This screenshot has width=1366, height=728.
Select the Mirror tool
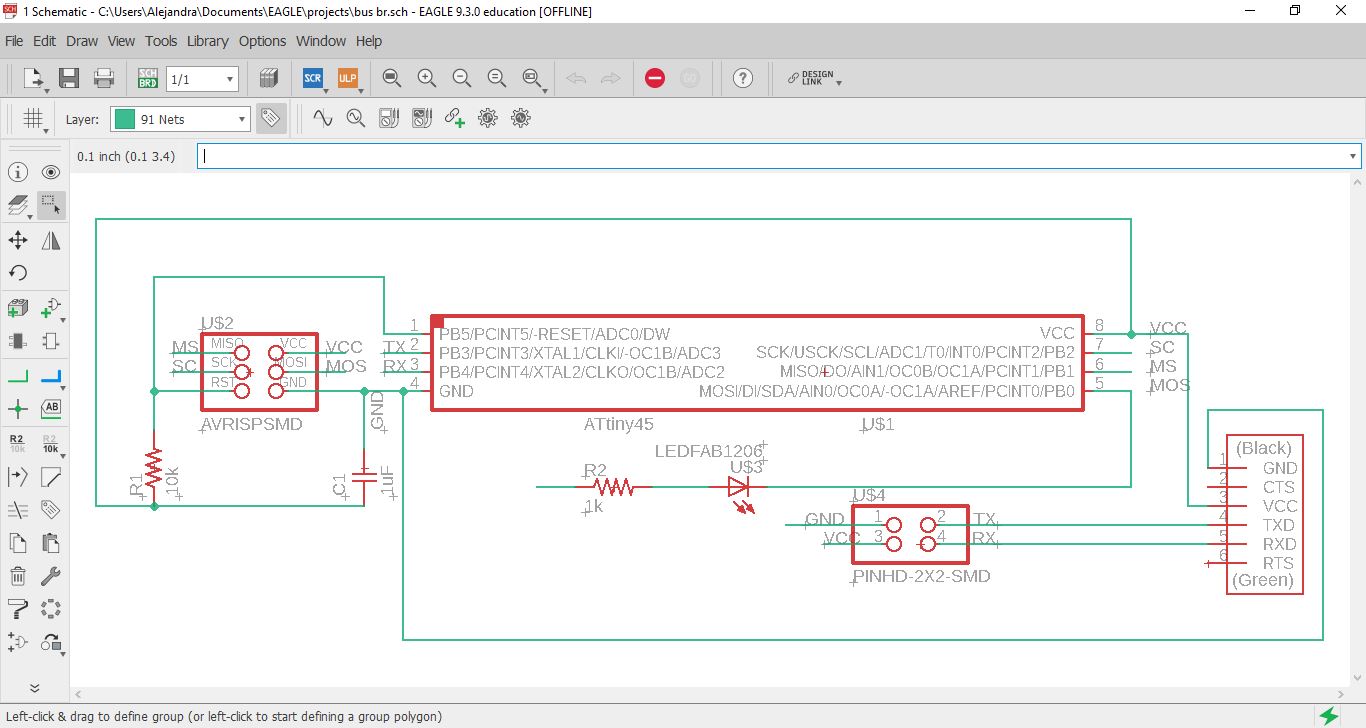point(51,240)
